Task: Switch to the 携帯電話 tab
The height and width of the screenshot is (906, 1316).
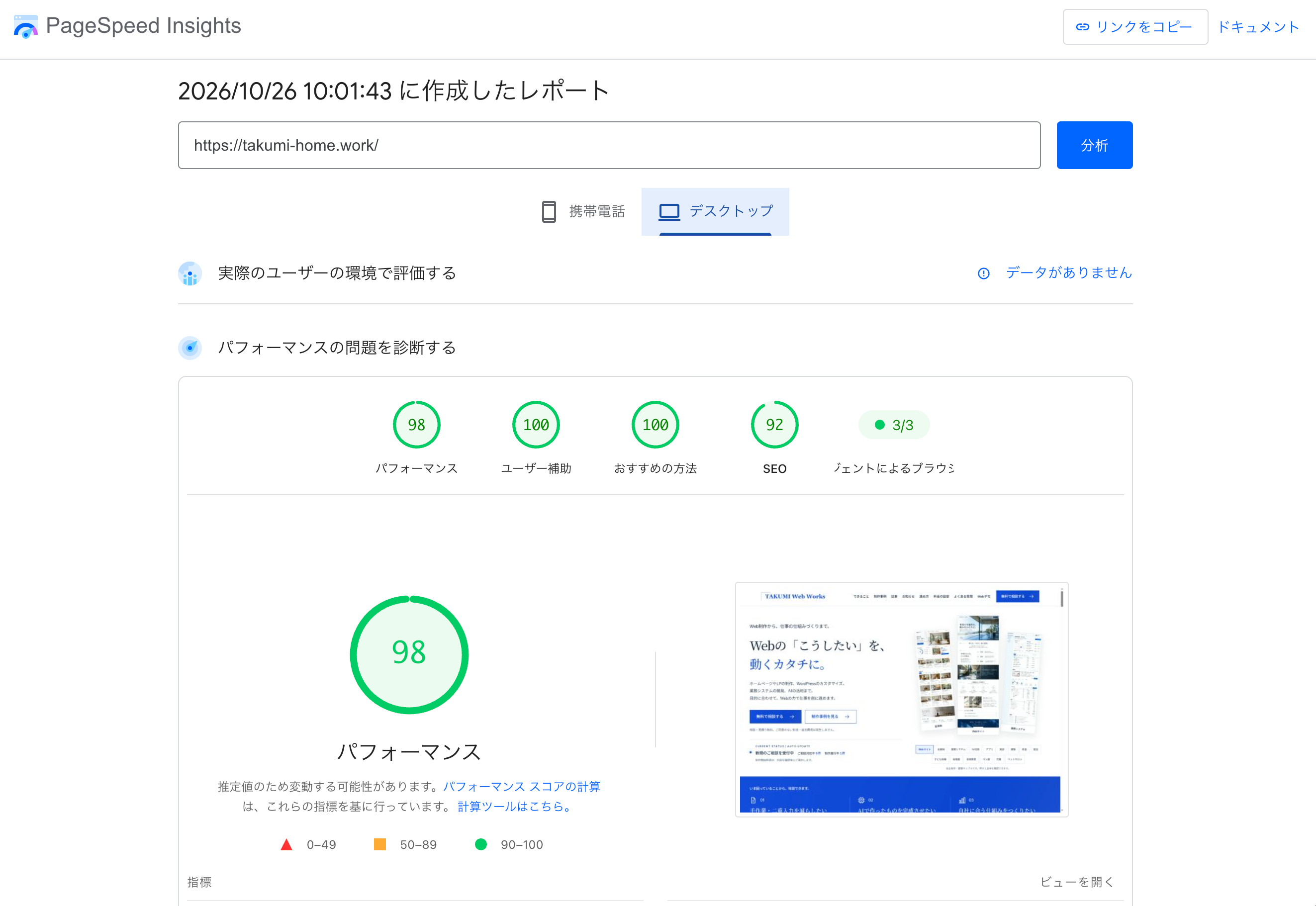Action: click(x=582, y=211)
